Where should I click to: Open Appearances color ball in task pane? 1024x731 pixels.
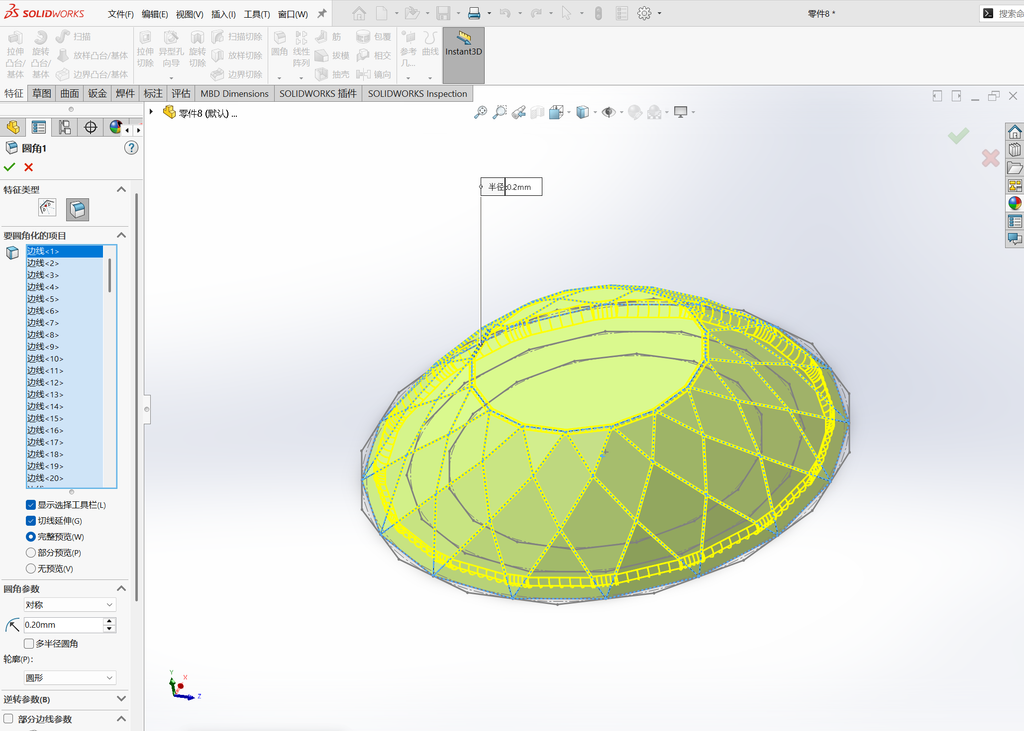[1014, 203]
